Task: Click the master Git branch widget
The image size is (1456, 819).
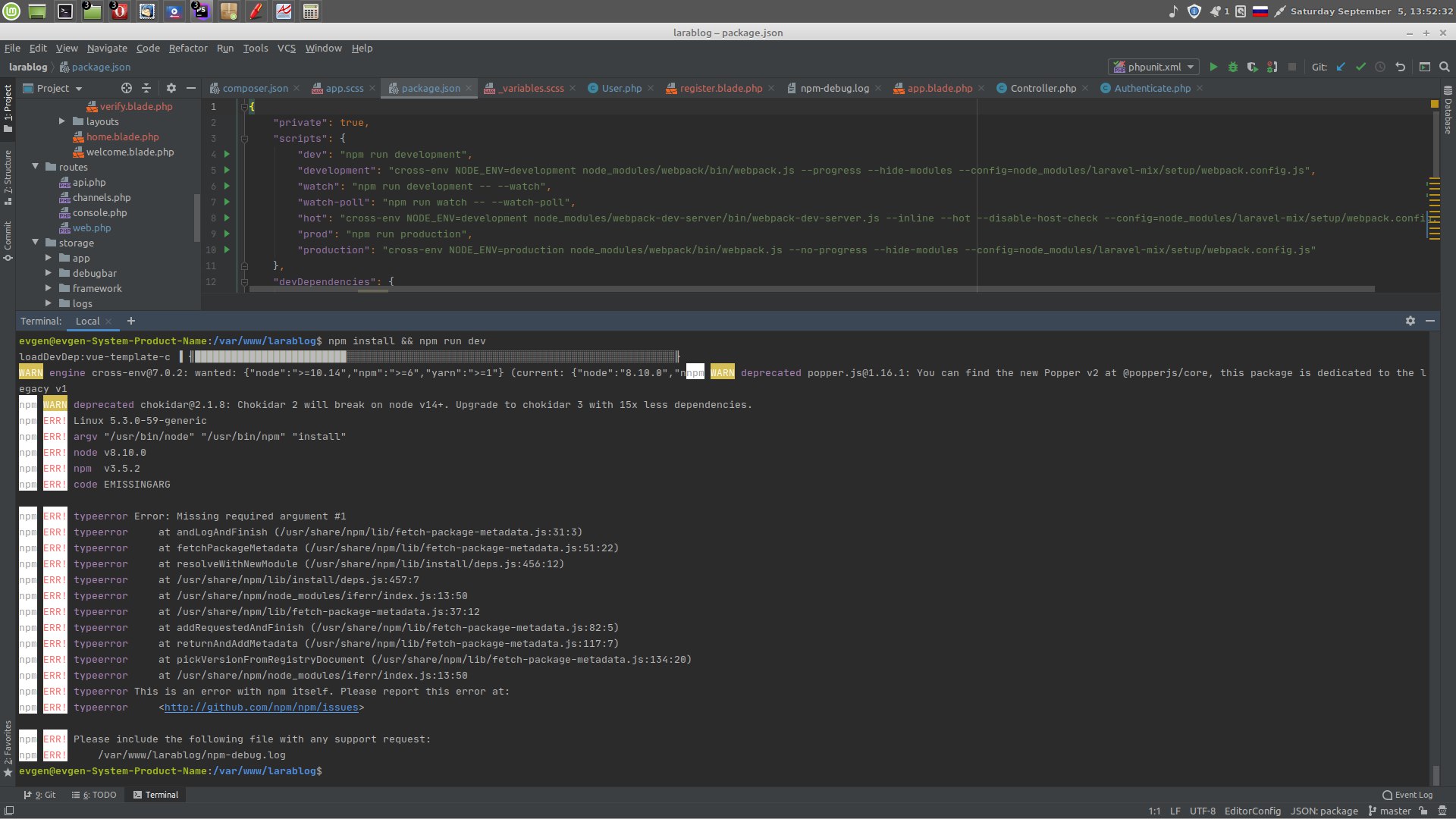Action: [1389, 811]
